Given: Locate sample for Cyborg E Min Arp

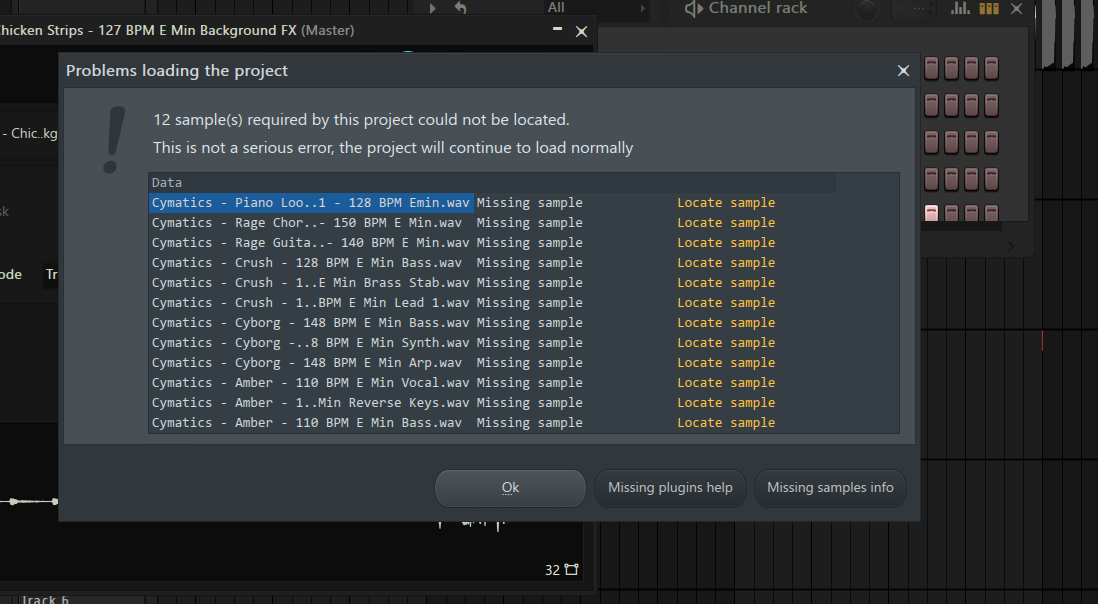Looking at the screenshot, I should point(726,363).
